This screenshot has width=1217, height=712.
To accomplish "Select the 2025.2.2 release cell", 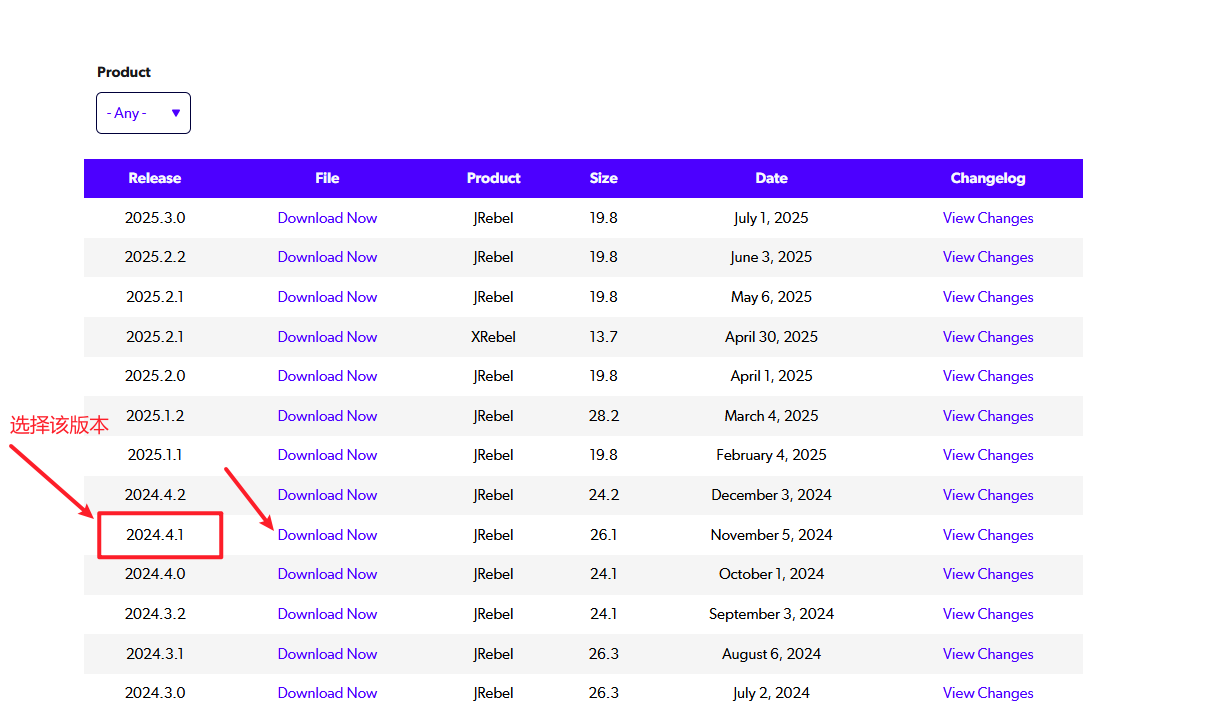I will coord(155,257).
